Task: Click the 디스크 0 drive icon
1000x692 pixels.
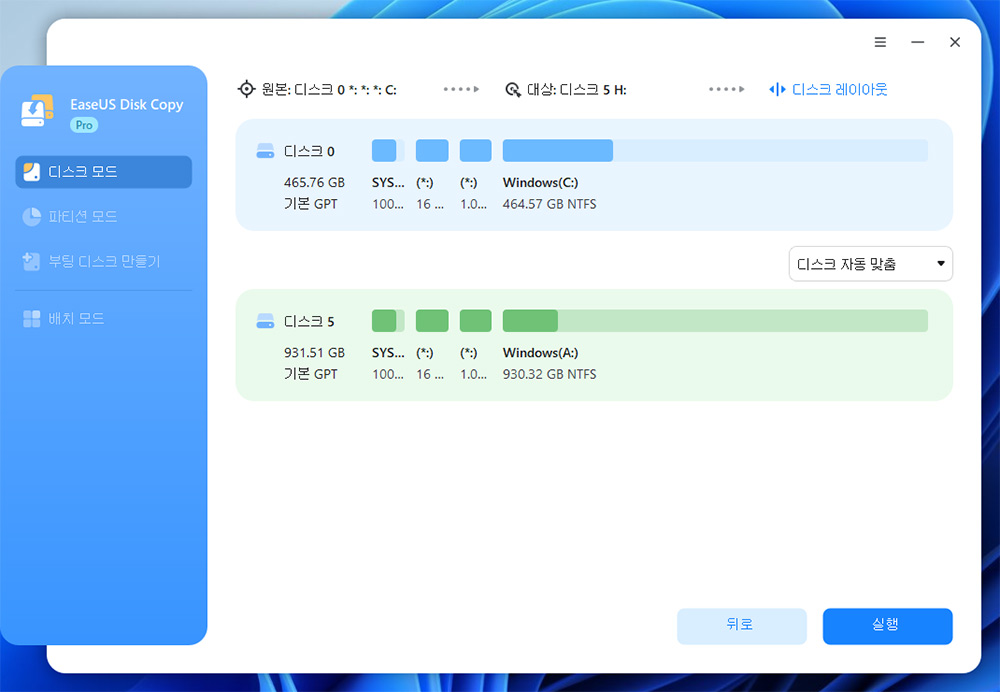Action: coord(265,151)
